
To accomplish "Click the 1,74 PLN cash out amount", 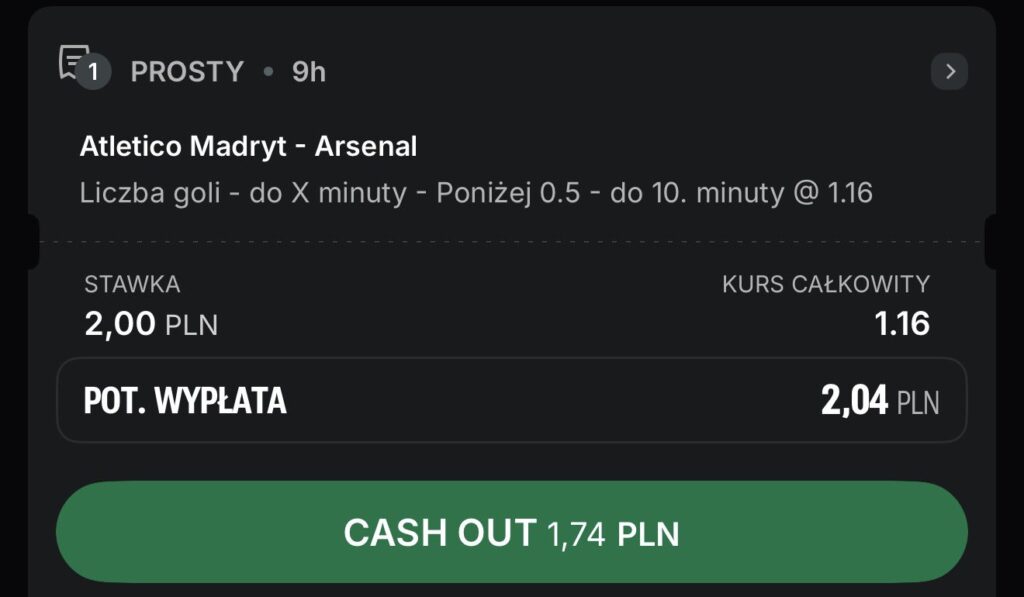I will 613,533.
